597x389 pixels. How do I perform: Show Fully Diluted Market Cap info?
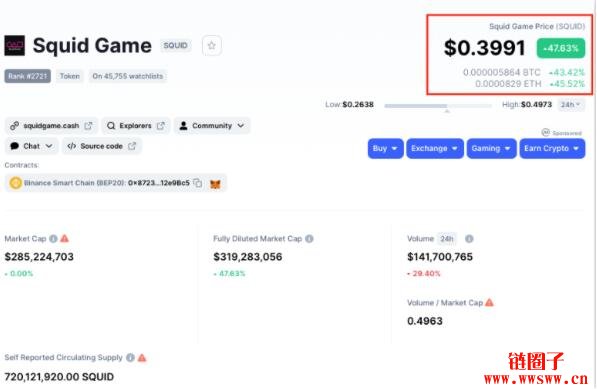pyautogui.click(x=309, y=239)
